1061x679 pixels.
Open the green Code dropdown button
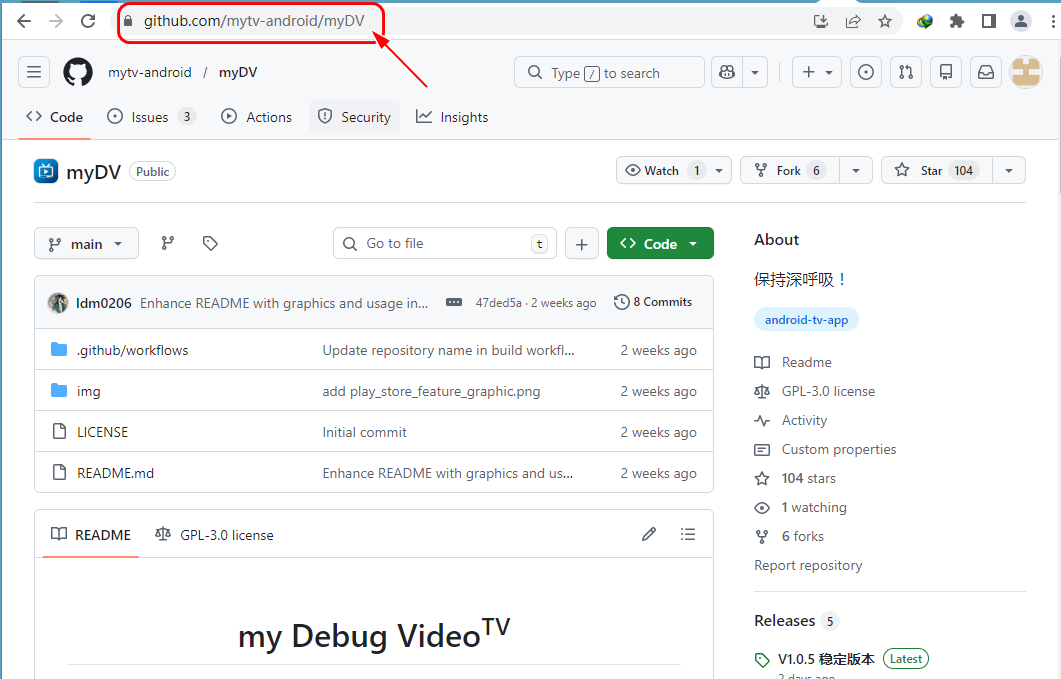coord(660,244)
